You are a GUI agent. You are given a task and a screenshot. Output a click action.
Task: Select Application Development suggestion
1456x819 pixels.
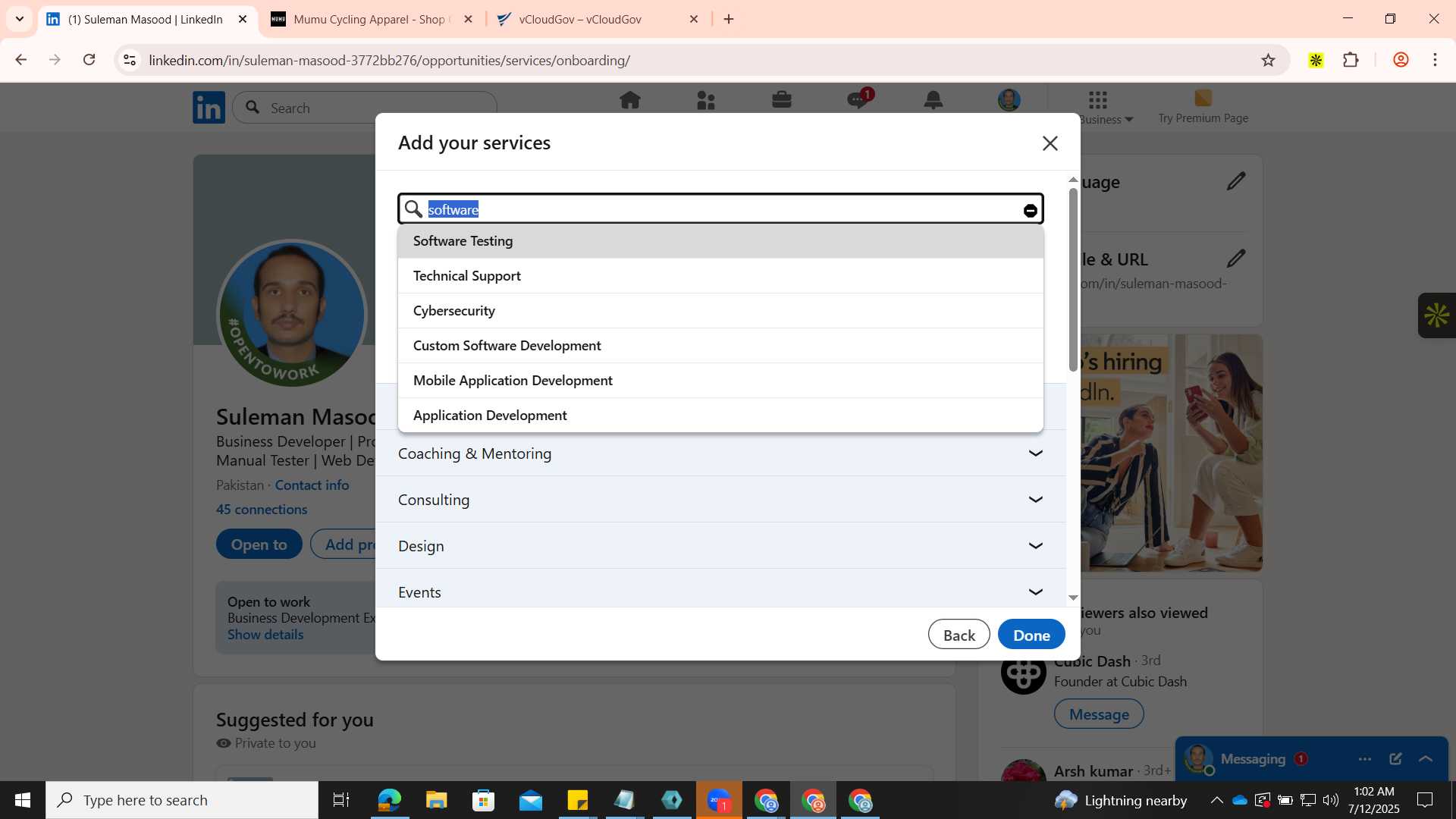[720, 416]
